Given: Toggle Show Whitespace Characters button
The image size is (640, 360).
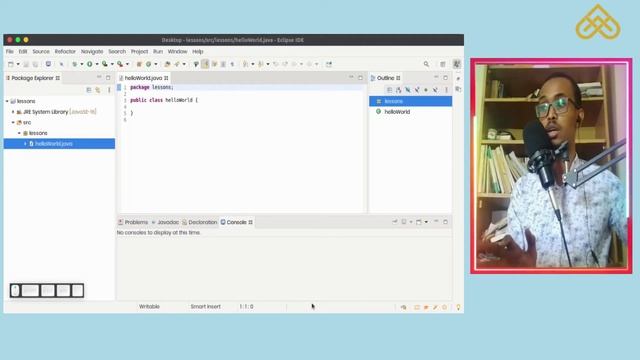Looking at the screenshot, I should [x=232, y=64].
